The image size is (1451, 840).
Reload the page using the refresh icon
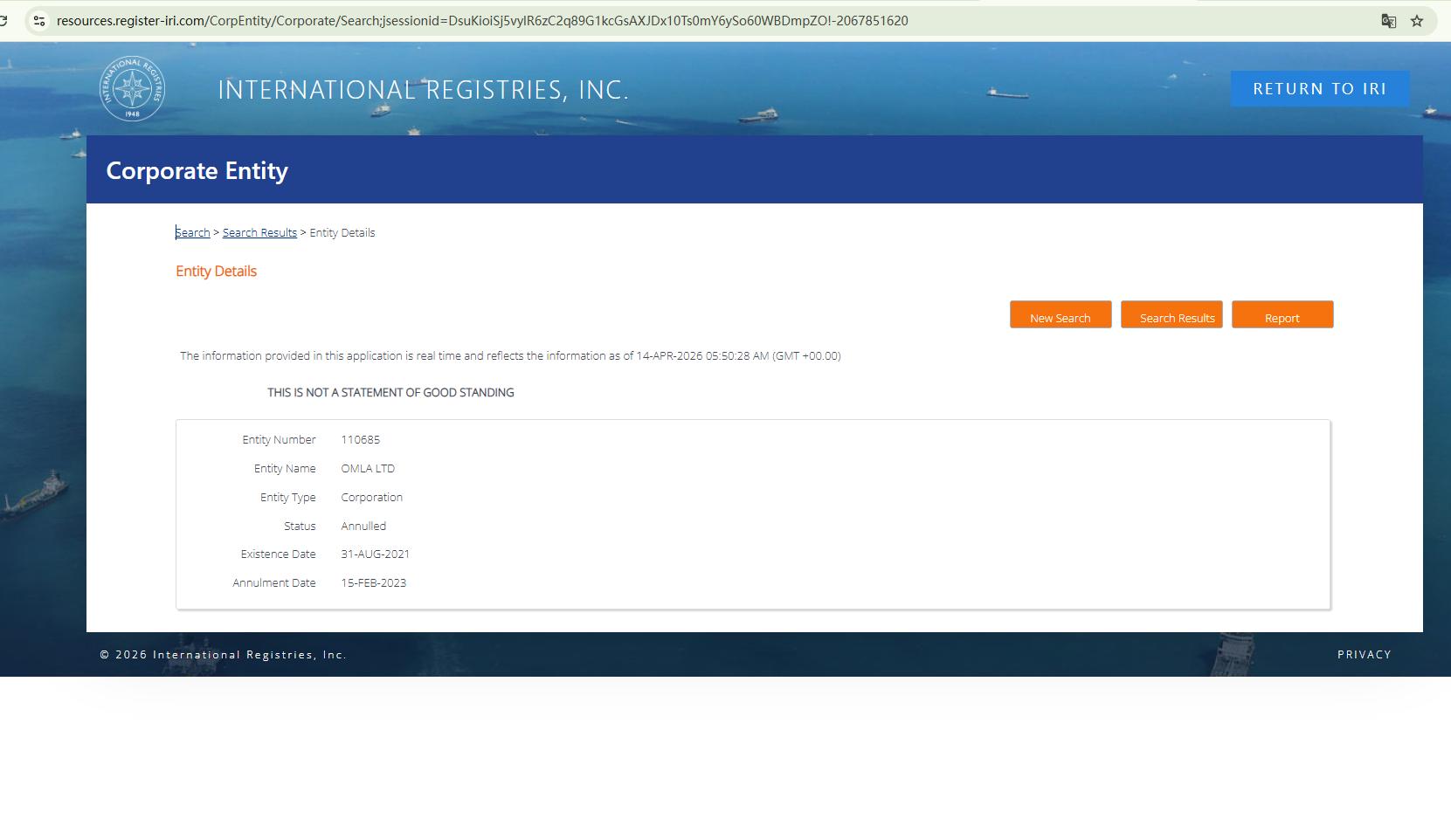click(3, 21)
